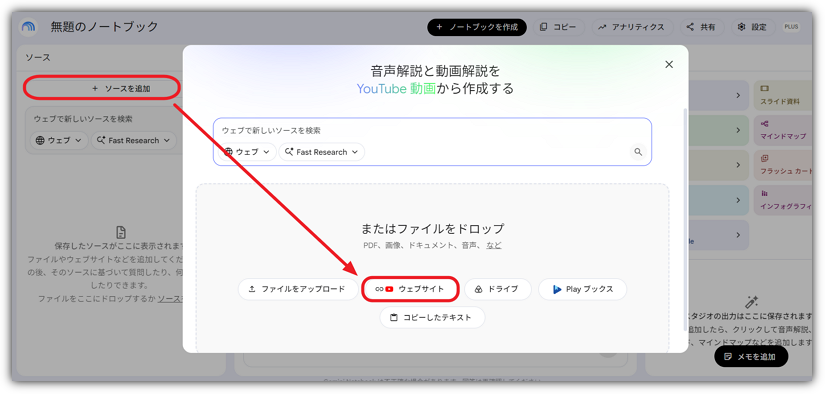Click ファイルをアップロード button

tap(298, 289)
